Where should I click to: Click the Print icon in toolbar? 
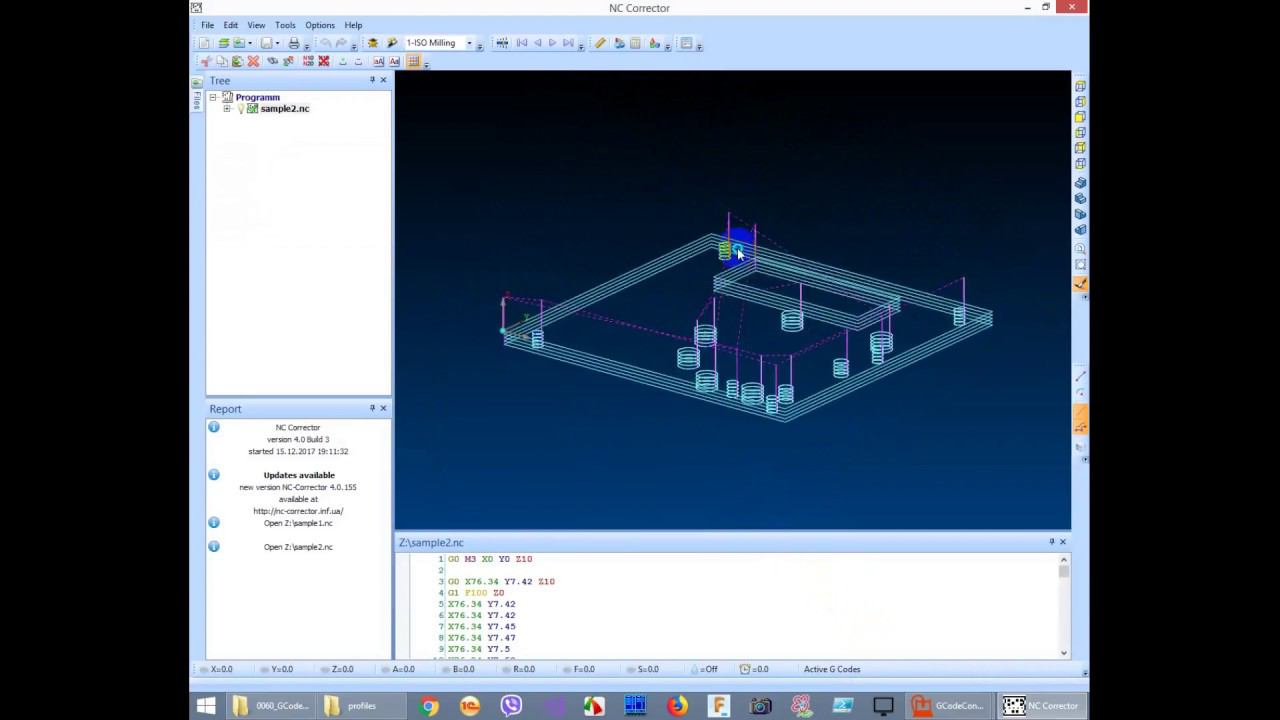pos(294,43)
